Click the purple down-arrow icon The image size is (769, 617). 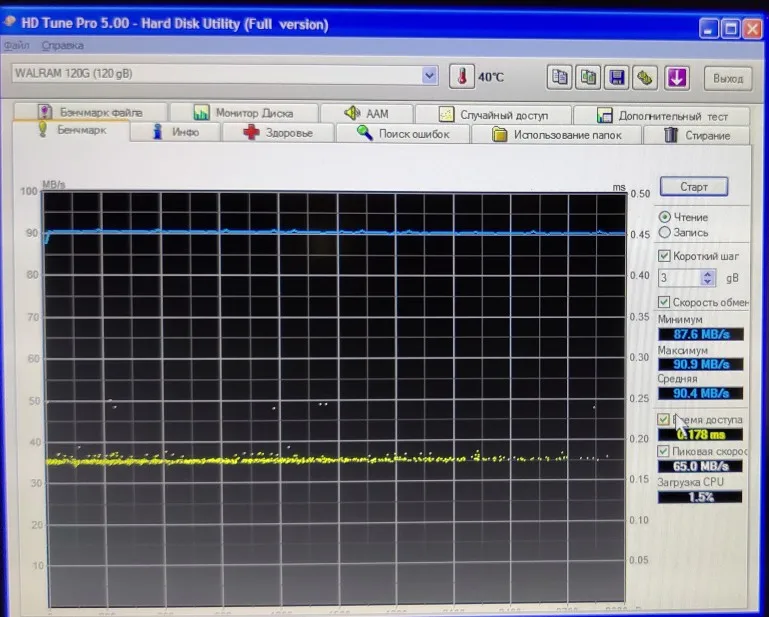pyautogui.click(x=677, y=77)
